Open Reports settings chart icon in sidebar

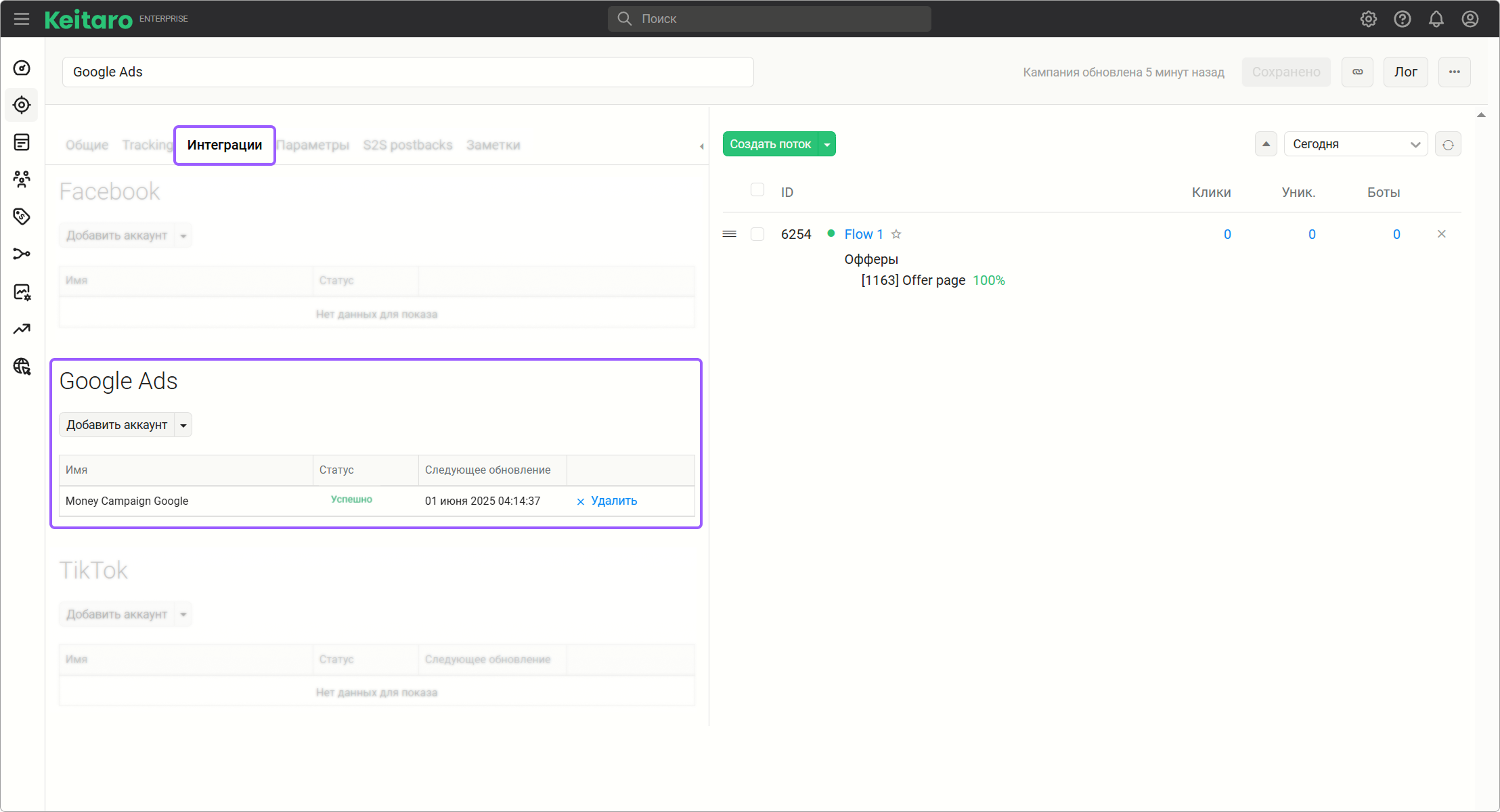coord(22,292)
